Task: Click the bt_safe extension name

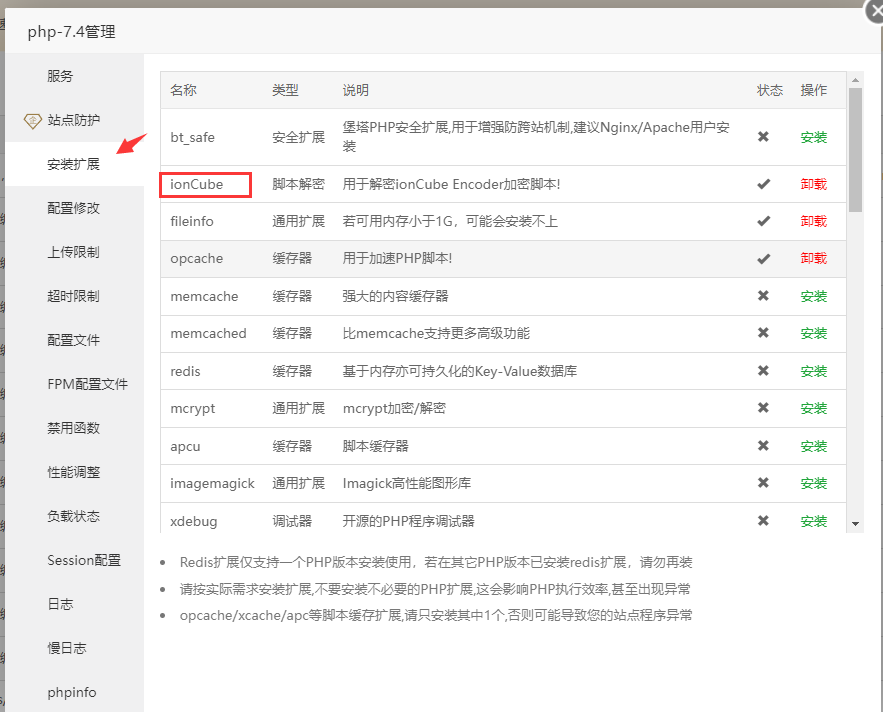Action: tap(193, 137)
